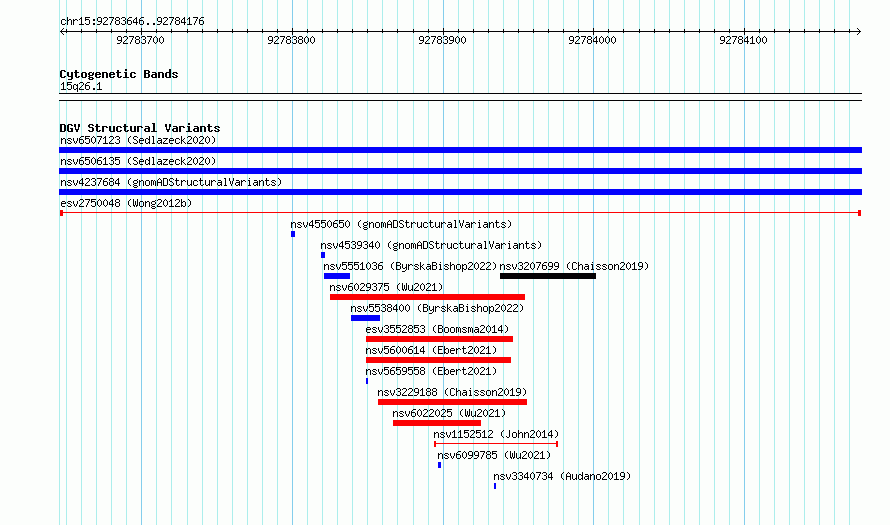Open the nsv5600614 (Ebert2021) label
Image resolution: width=890 pixels, height=525 pixels.
431,350
